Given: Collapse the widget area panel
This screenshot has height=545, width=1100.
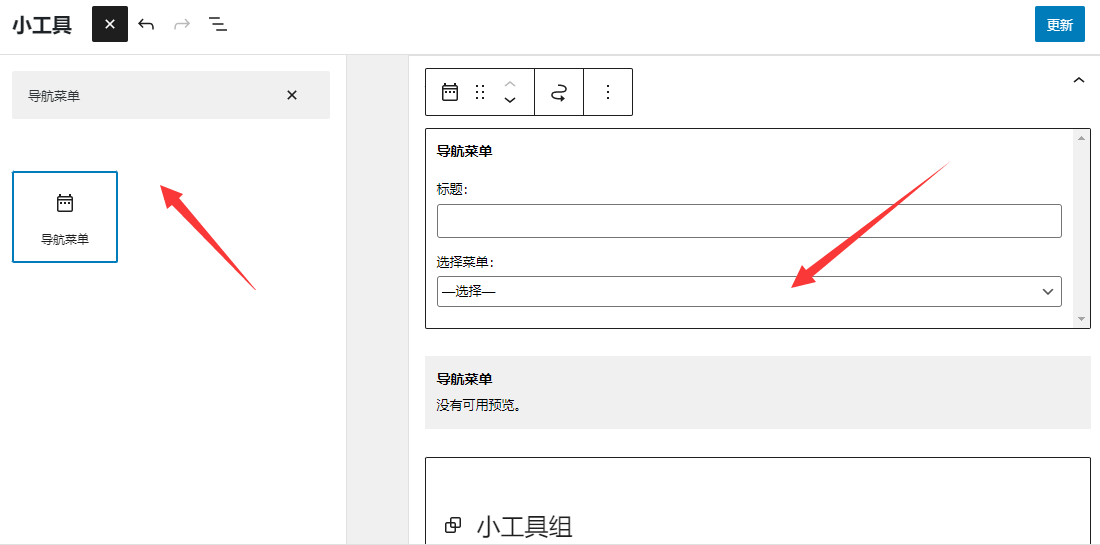Looking at the screenshot, I should pos(1078,80).
